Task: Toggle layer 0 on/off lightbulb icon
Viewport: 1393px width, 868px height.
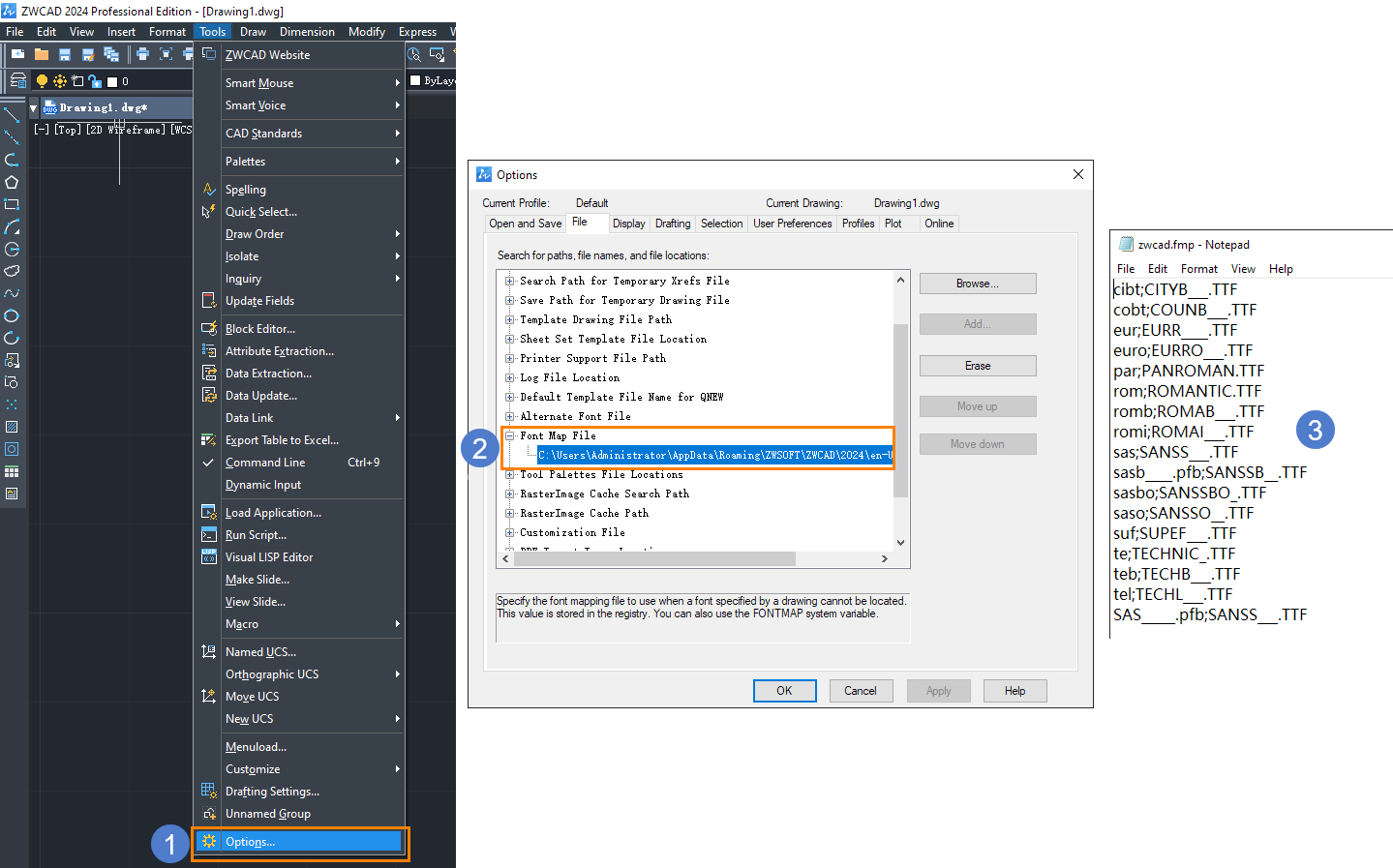Action: coord(42,81)
